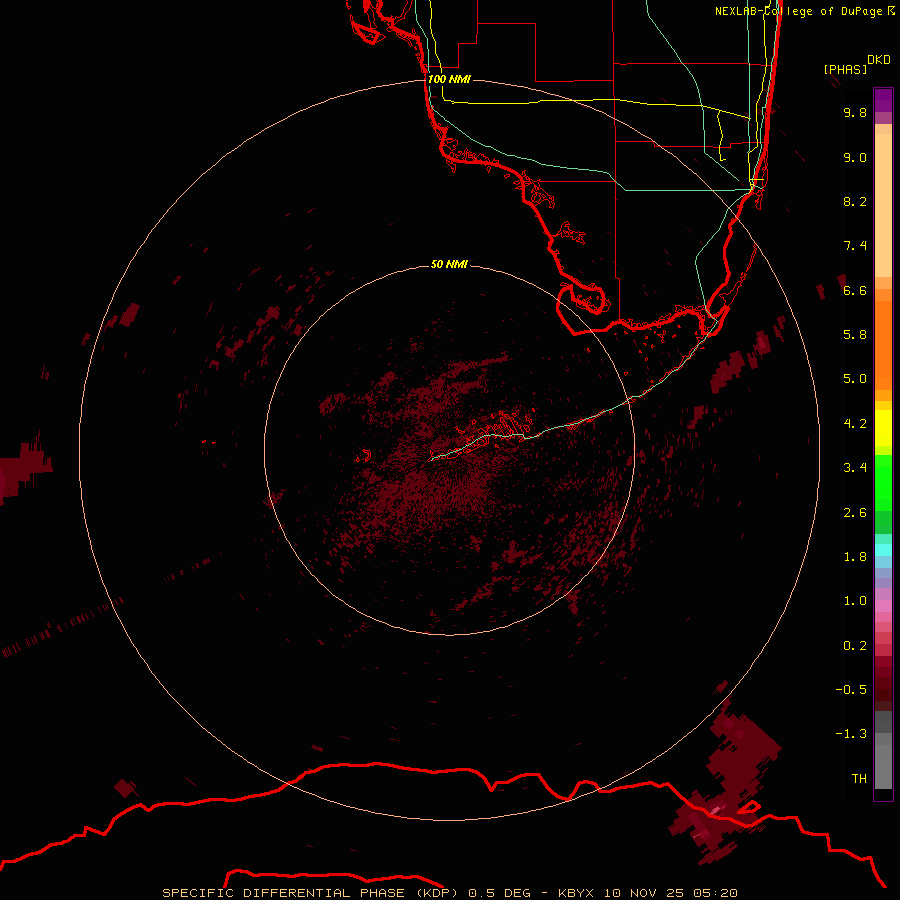Click the 5.0 legend value

tap(855, 379)
